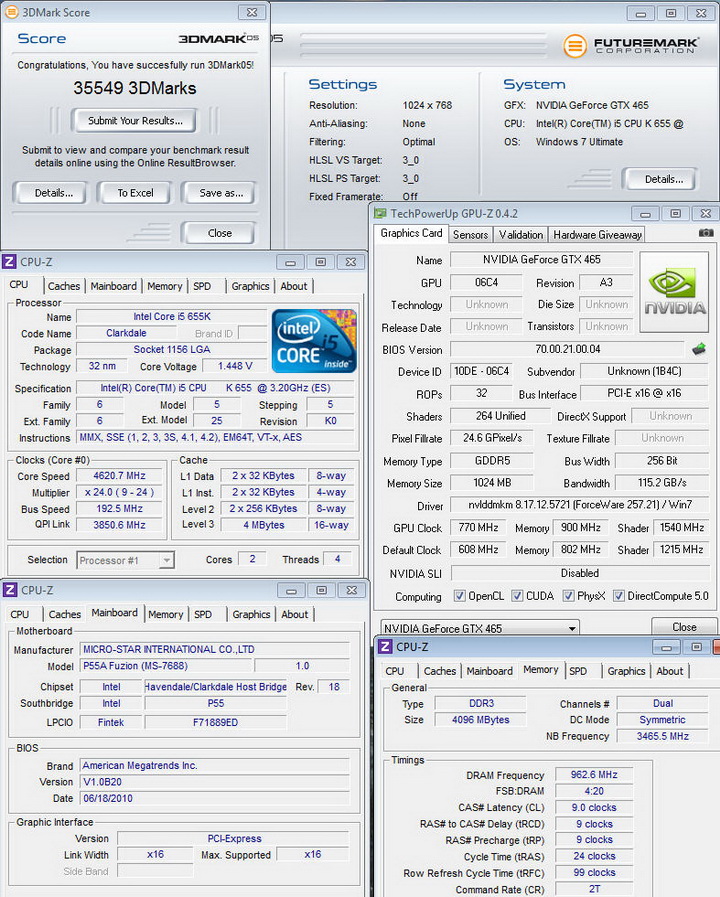Click the Core Speed value 4620.7 MHz
720x897 pixels.
pyautogui.click(x=120, y=475)
